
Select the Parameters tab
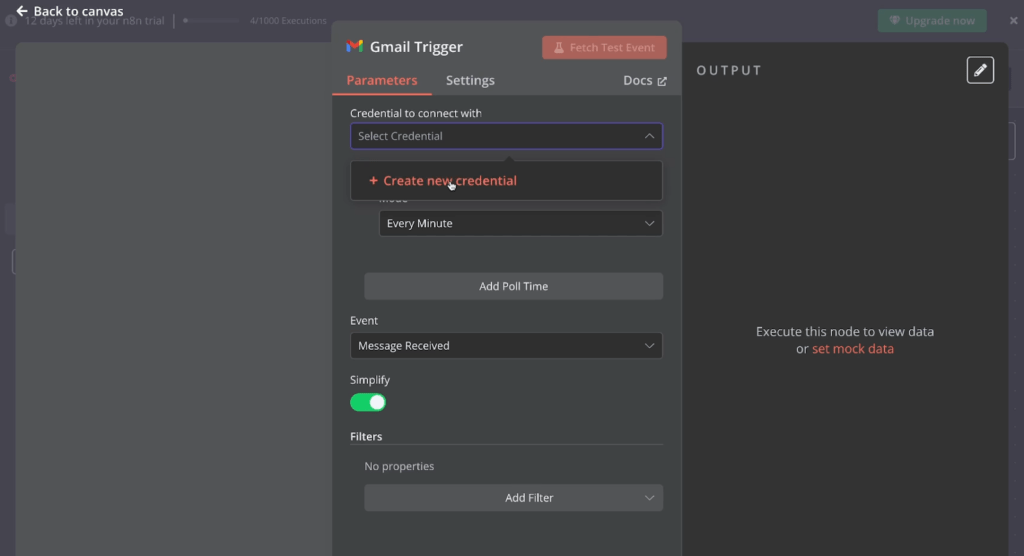tap(382, 81)
